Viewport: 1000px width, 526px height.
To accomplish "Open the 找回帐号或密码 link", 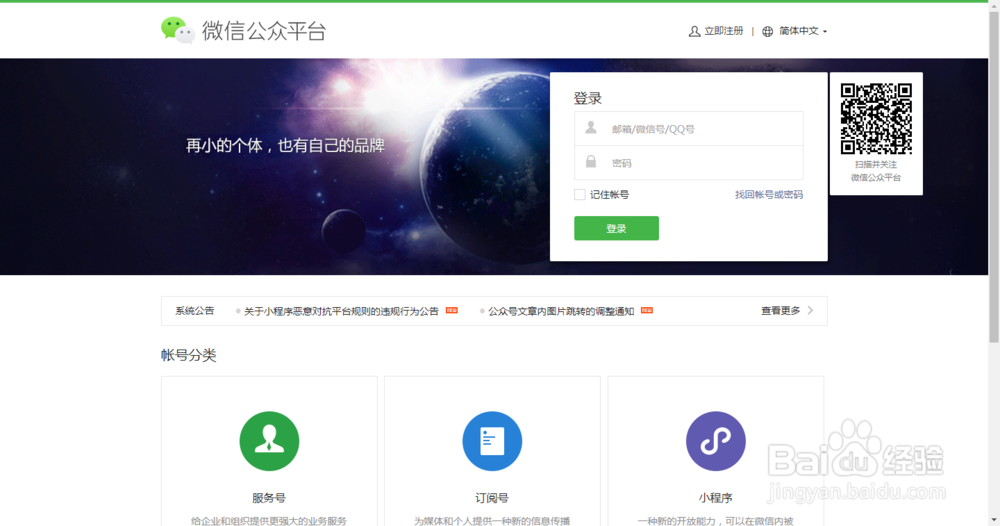I will click(768, 194).
